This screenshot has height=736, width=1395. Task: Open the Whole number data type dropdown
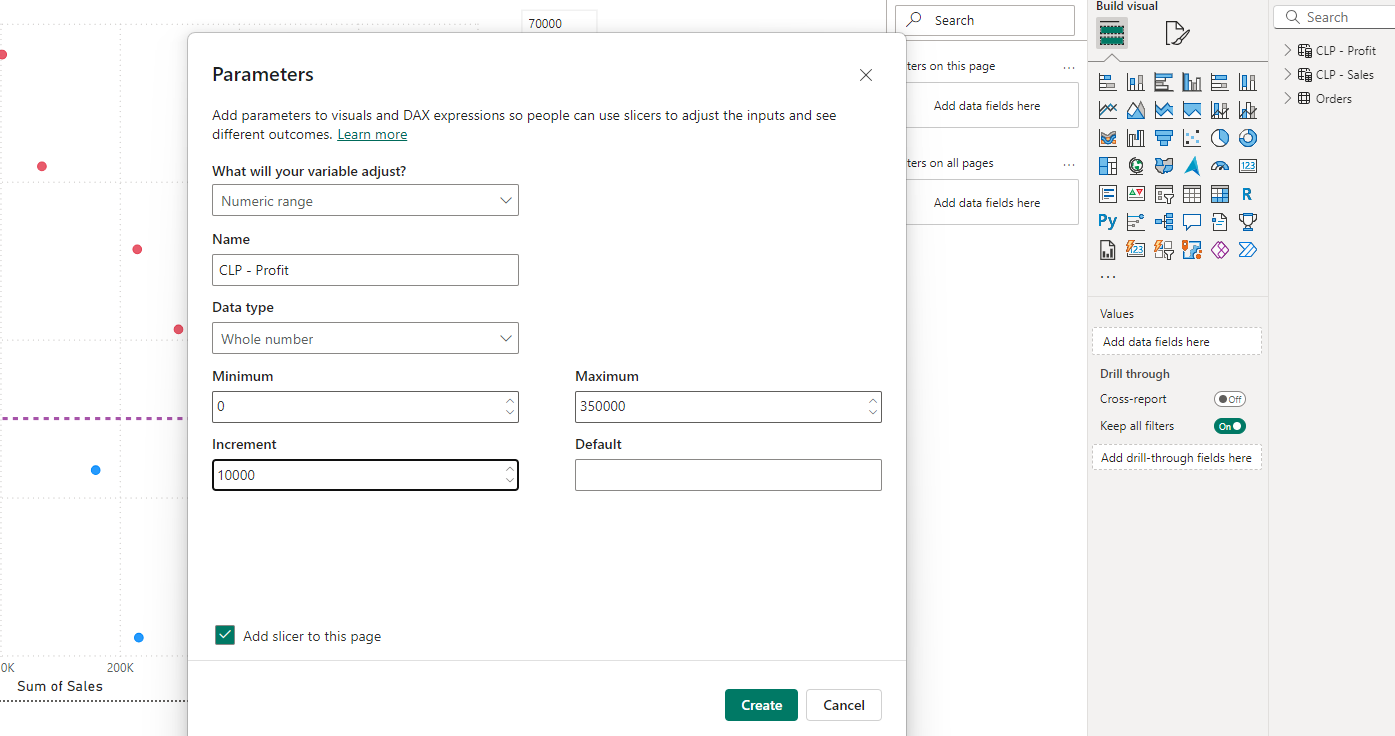pyautogui.click(x=365, y=339)
